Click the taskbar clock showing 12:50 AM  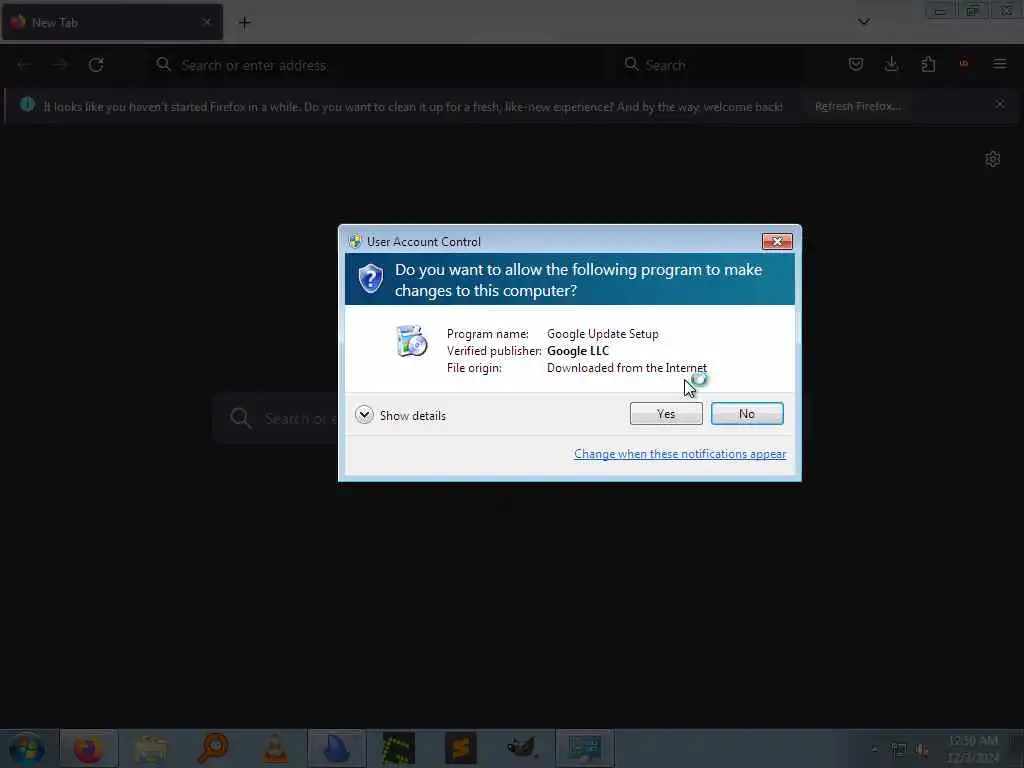click(973, 749)
